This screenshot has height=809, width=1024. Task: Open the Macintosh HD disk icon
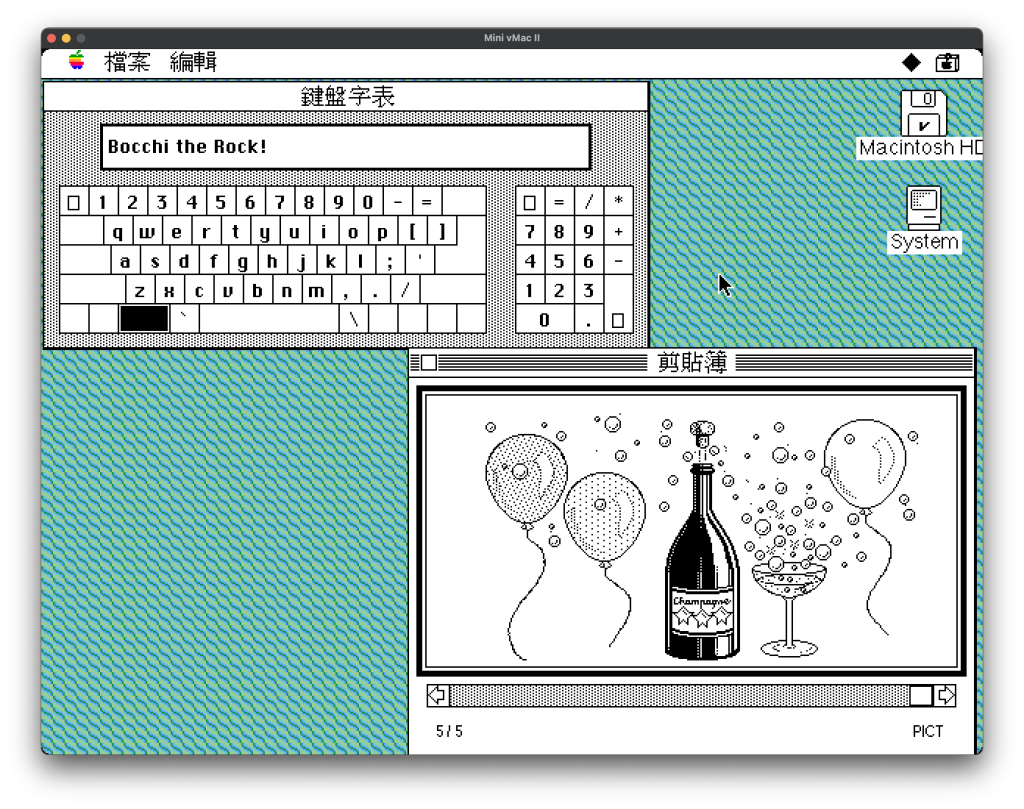click(923, 113)
